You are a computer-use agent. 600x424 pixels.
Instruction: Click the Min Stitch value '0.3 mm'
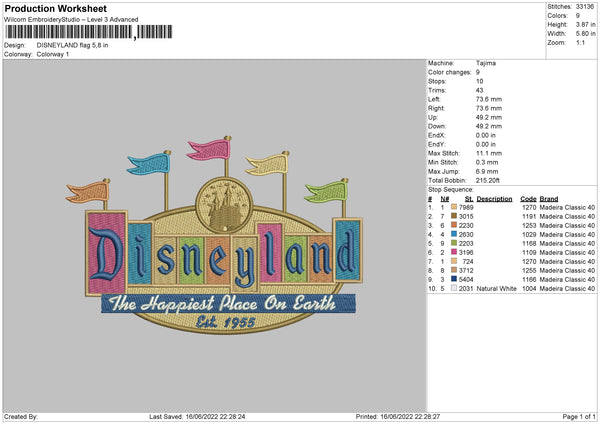click(487, 162)
